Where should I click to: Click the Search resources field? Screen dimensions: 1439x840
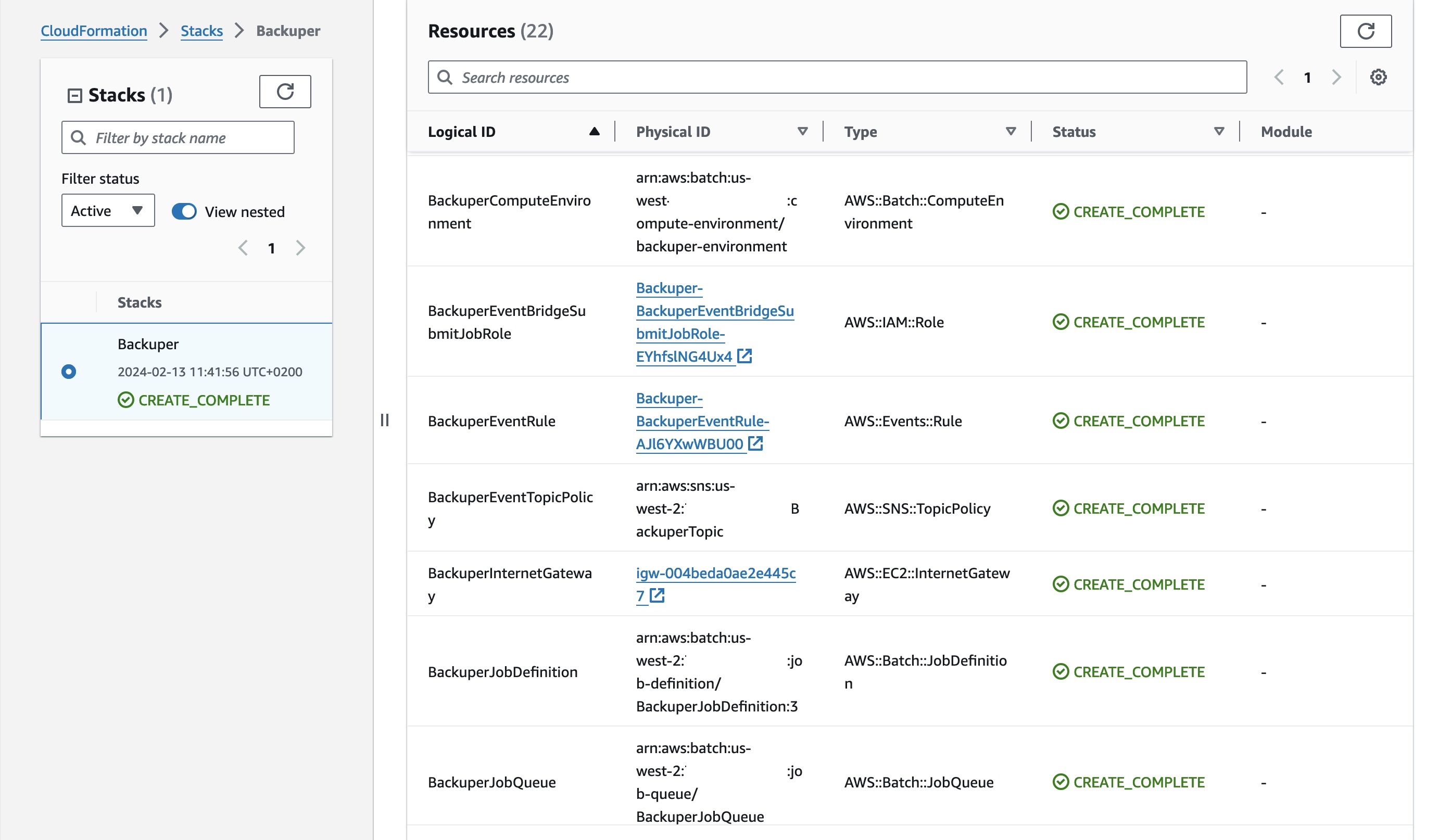pyautogui.click(x=837, y=77)
